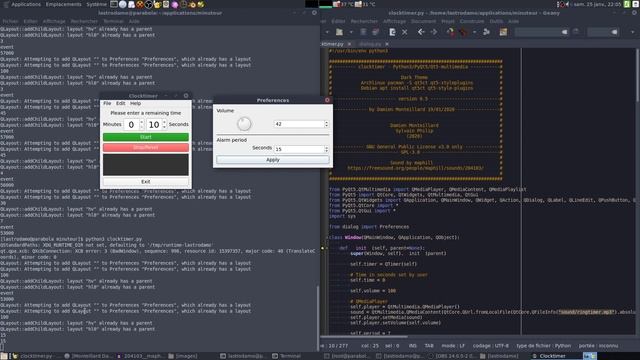Save current file icon in Geany toolbar
Screen dimensions: 640x360
[x=363, y=32]
